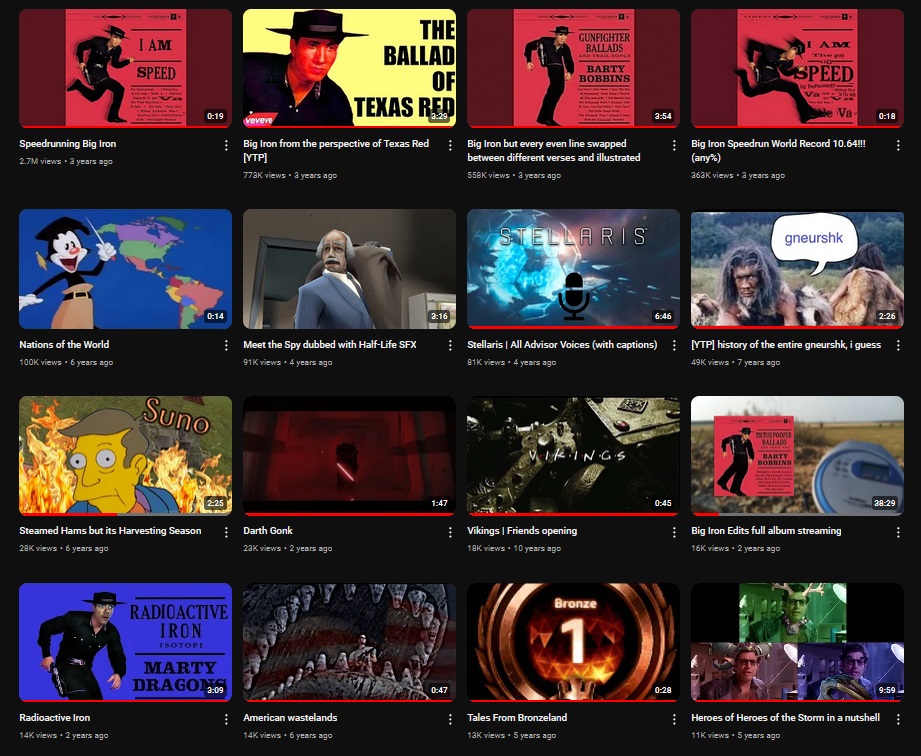Viewport: 921px width, 756px height.
Task: Open options menu for Texas Red YTP video
Action: pyautogui.click(x=450, y=145)
